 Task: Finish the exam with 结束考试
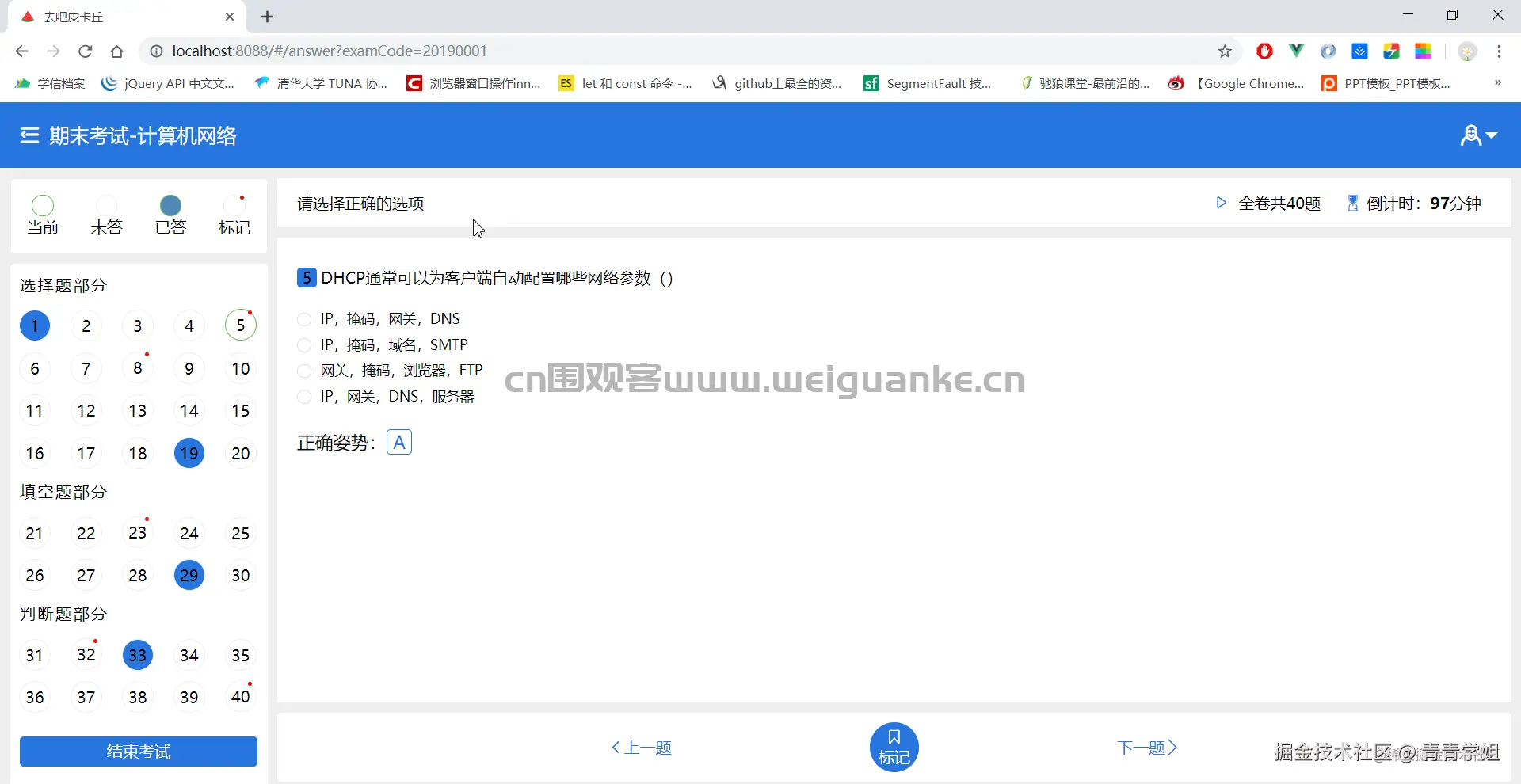139,752
